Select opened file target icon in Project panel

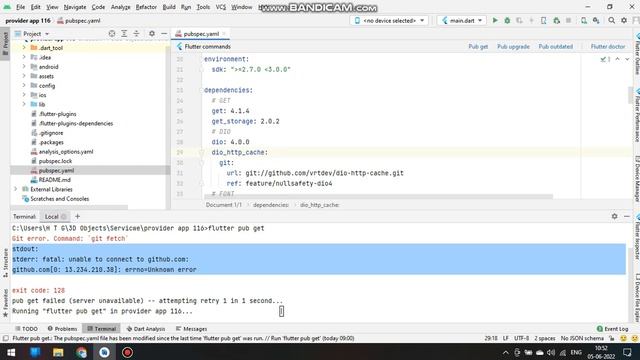click(112, 34)
